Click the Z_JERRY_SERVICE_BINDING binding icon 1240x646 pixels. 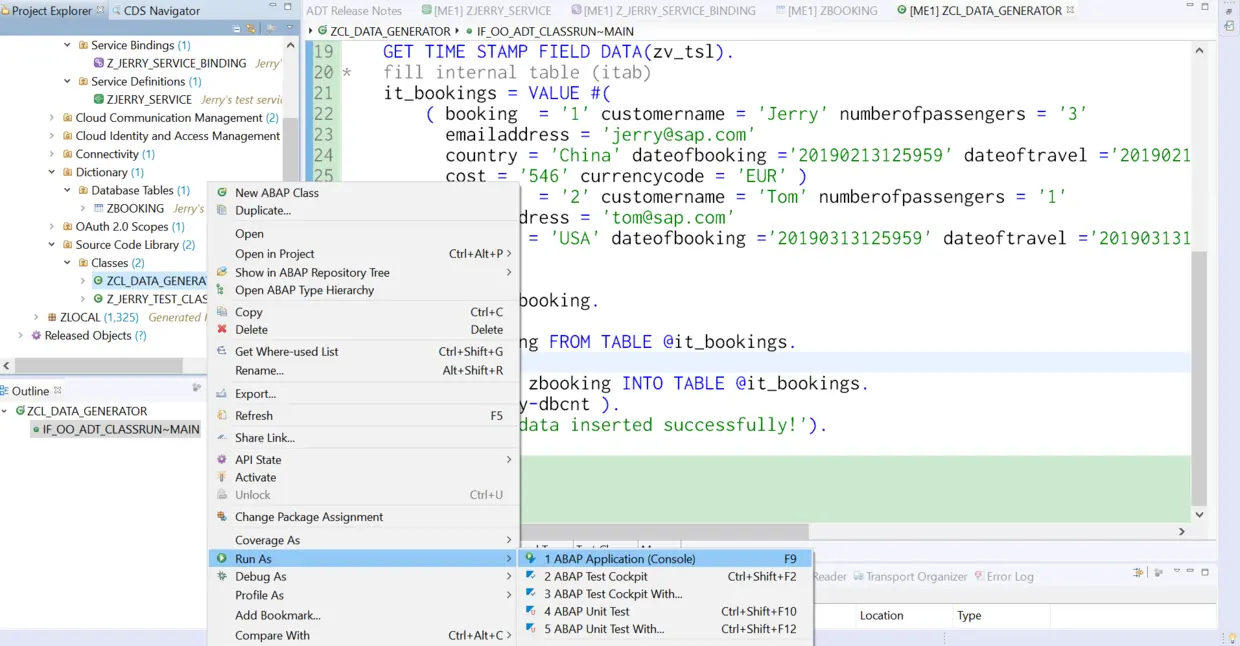point(98,63)
